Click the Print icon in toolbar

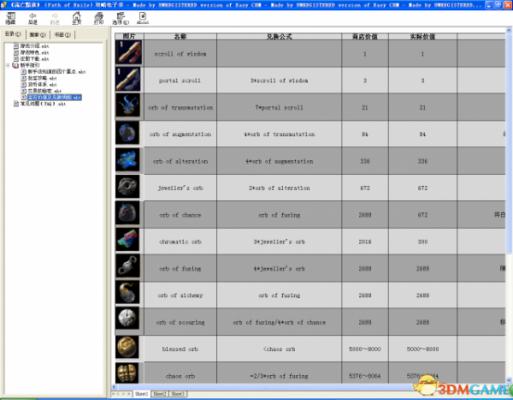(99, 18)
